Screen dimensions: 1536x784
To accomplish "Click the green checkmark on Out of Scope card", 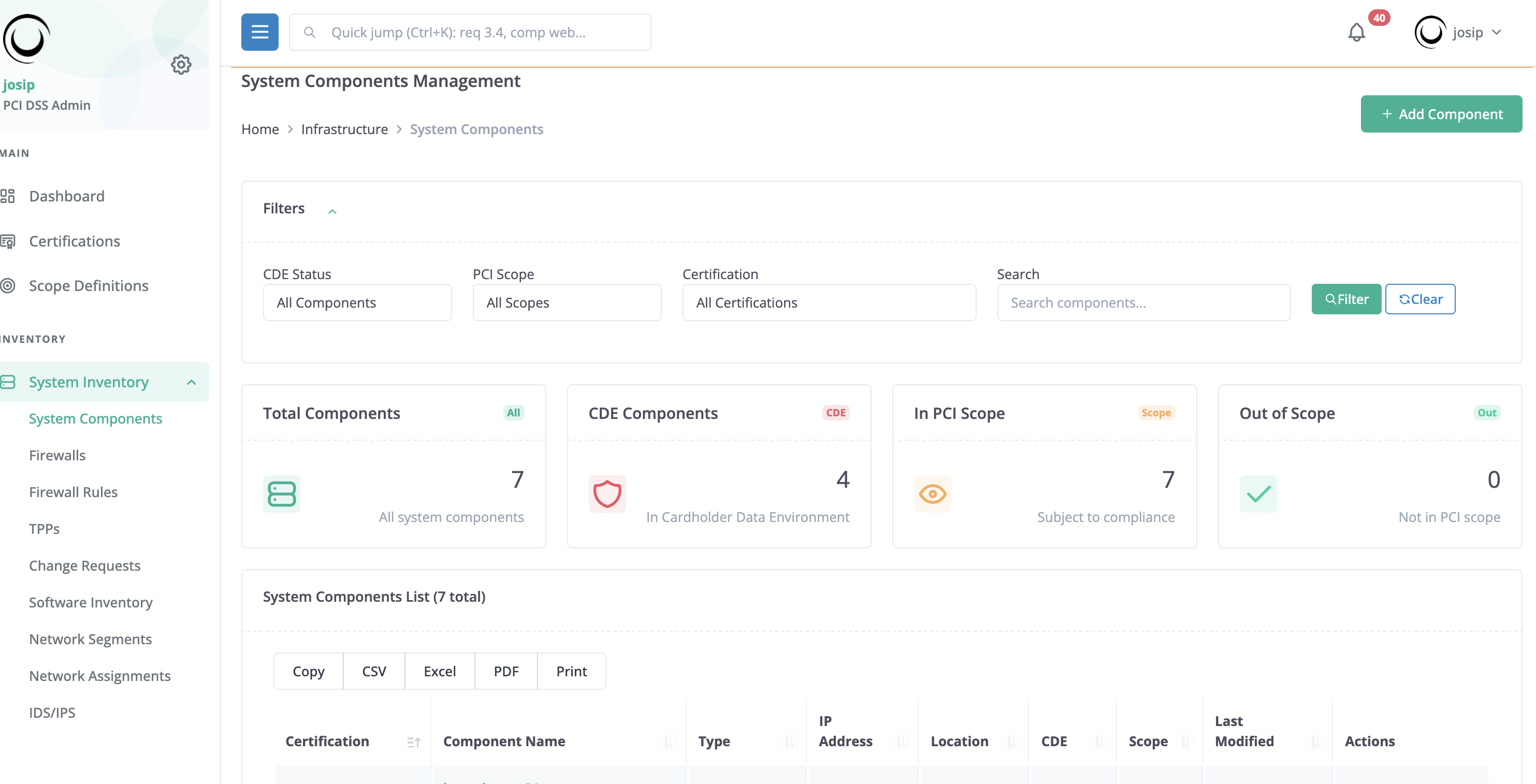I will click(x=1257, y=493).
